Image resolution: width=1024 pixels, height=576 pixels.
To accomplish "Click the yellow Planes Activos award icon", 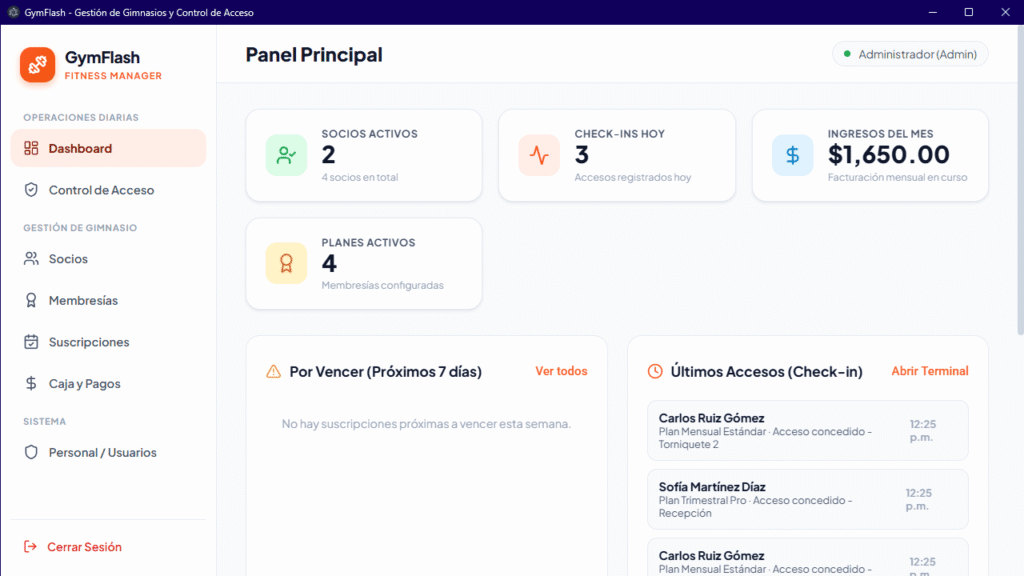I will 286,263.
